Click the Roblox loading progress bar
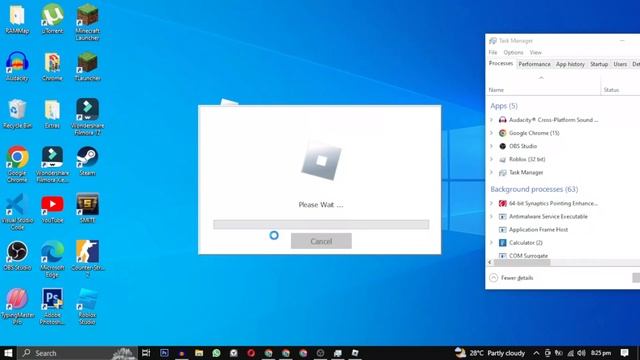The image size is (640, 360). tap(321, 224)
